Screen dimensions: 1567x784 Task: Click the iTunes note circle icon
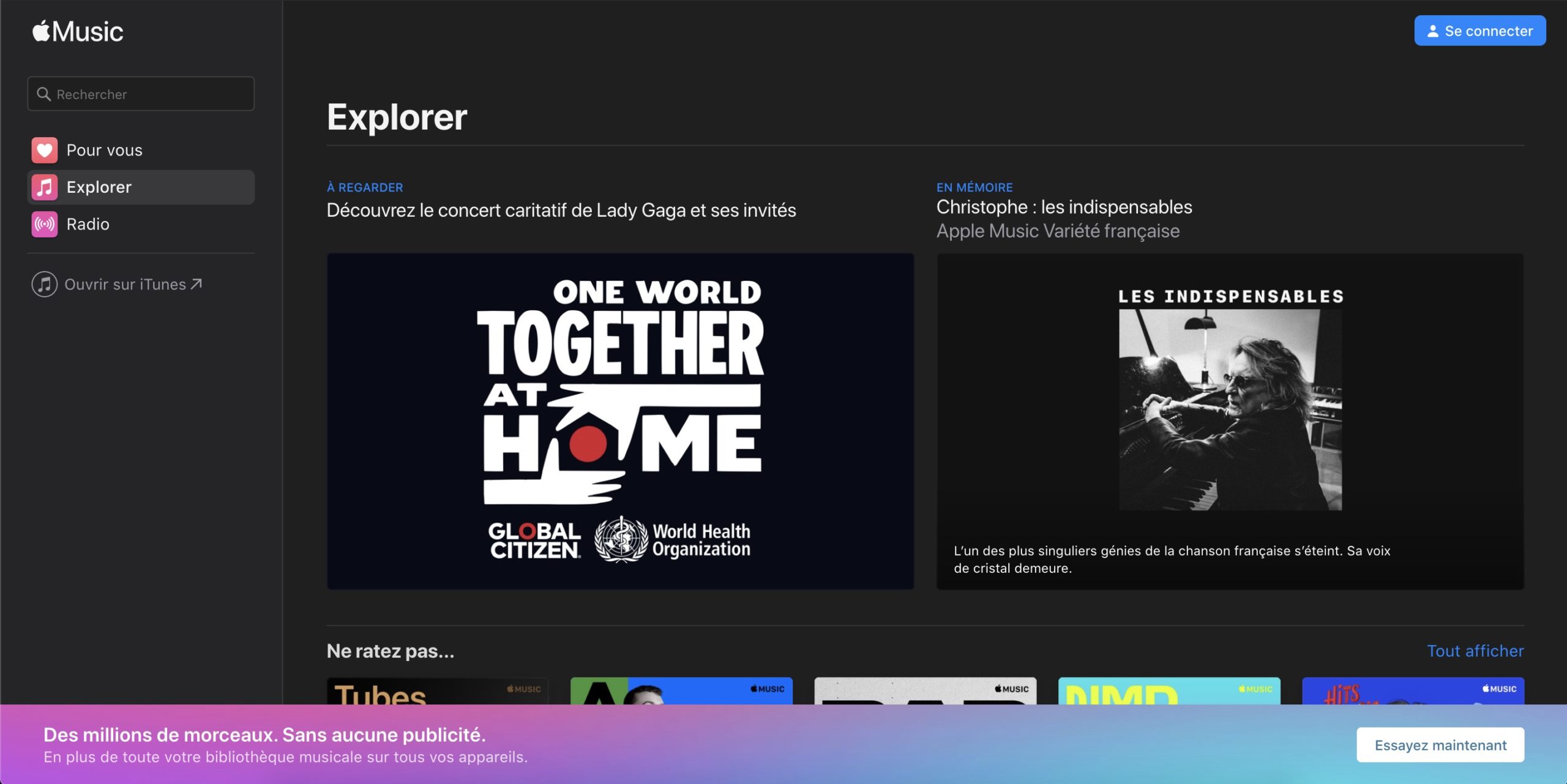[45, 285]
